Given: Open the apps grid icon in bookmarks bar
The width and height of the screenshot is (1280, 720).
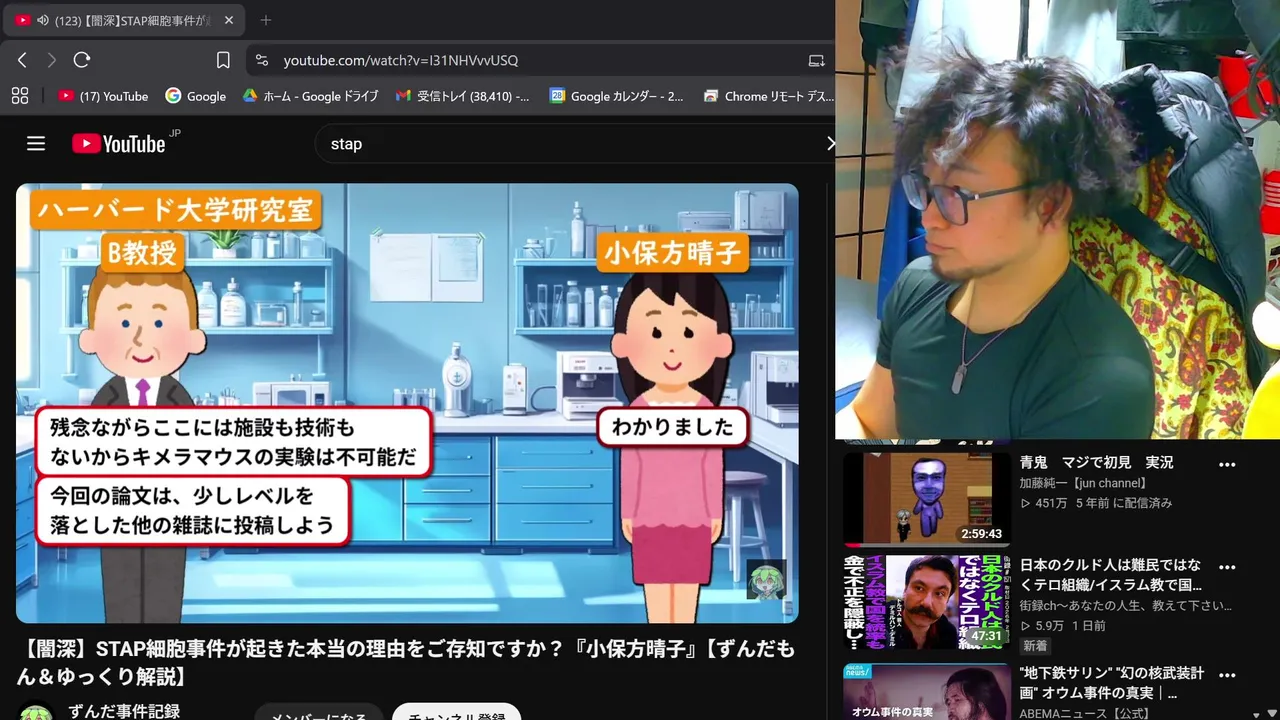Looking at the screenshot, I should [x=19, y=96].
